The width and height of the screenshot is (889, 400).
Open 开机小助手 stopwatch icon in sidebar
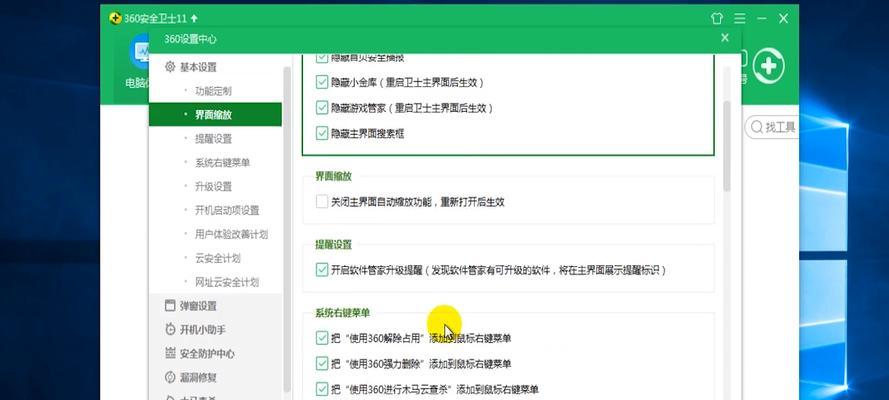[x=170, y=330]
